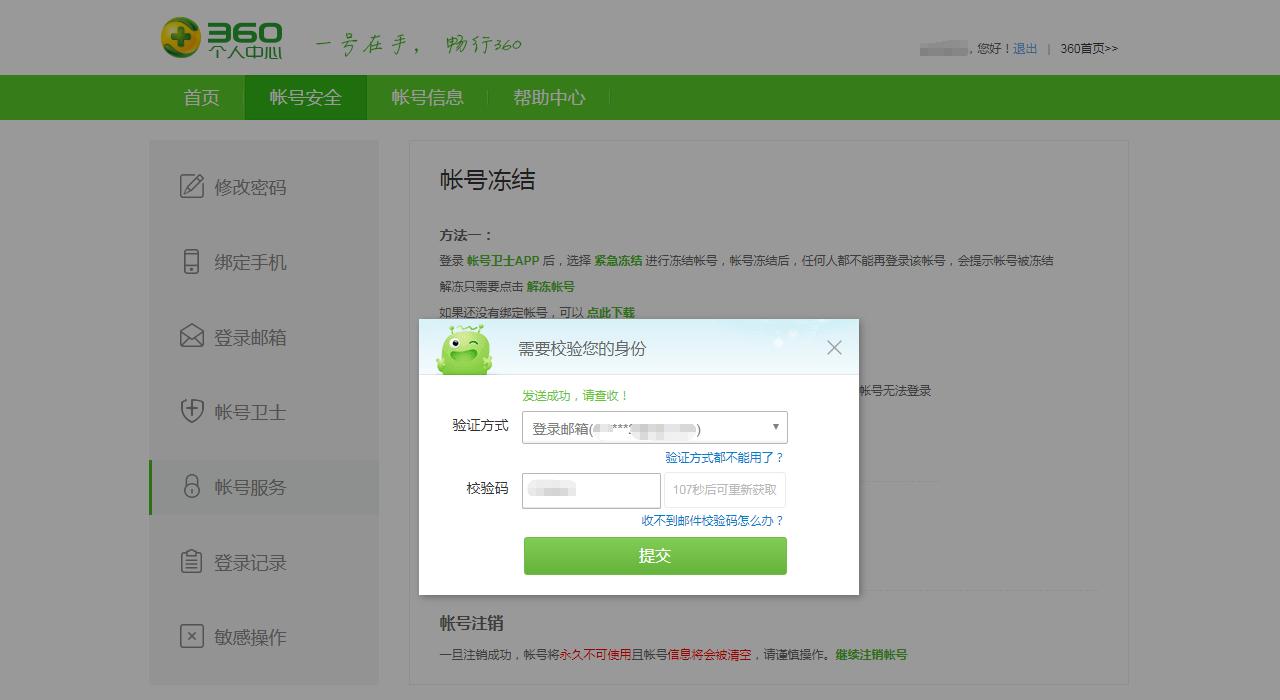
Task: Select the 绑定手机 phone icon
Action: (x=192, y=262)
